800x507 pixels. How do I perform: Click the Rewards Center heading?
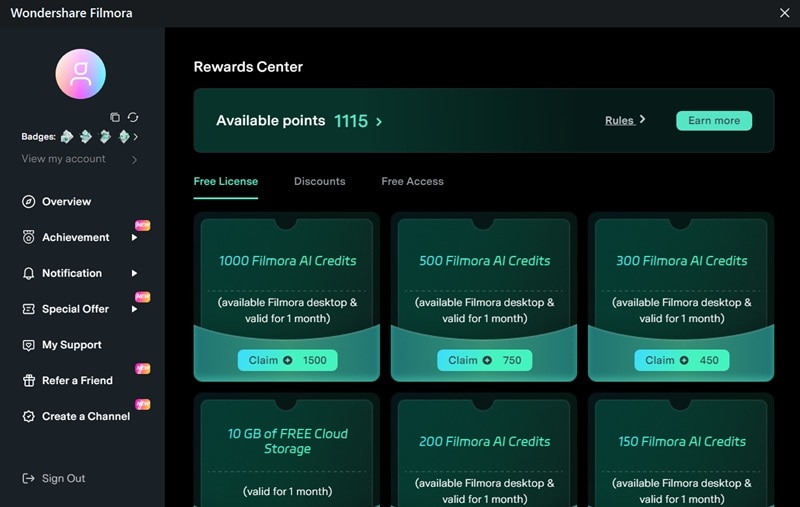pyautogui.click(x=248, y=67)
